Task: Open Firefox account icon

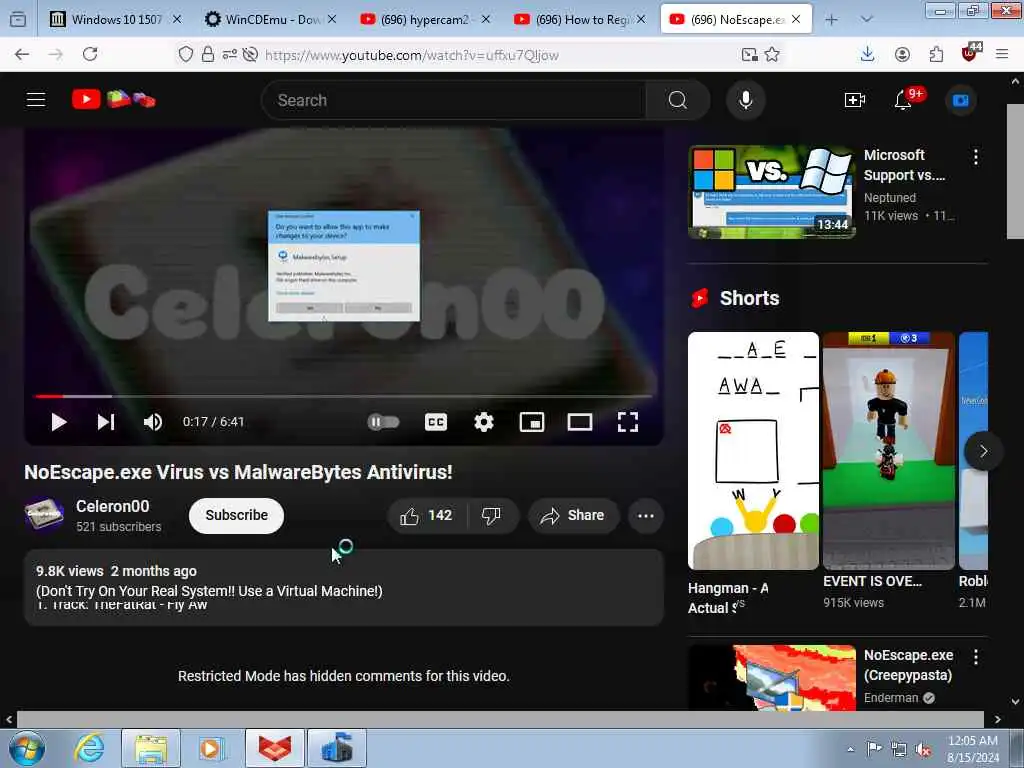Action: 902,54
